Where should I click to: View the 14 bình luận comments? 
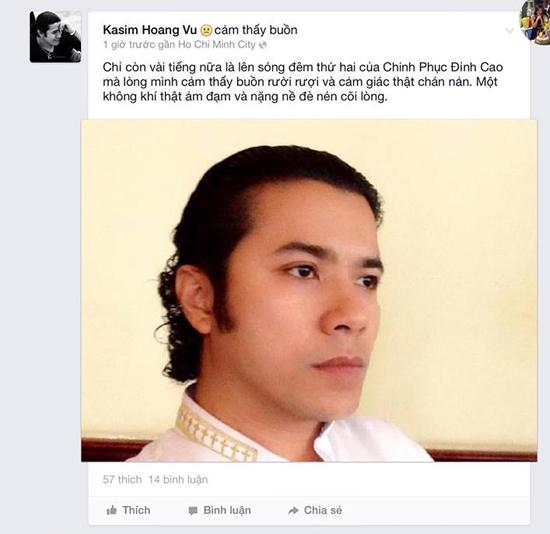point(178,480)
